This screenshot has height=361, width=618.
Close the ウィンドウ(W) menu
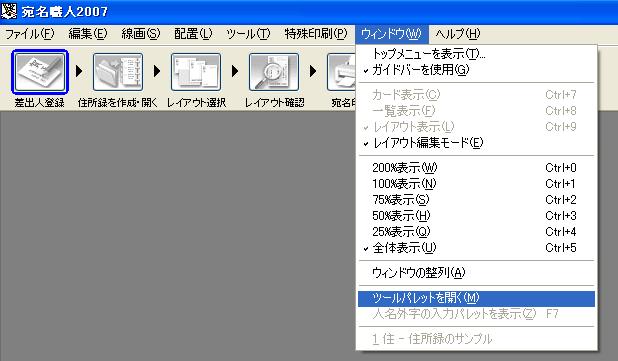click(391, 34)
